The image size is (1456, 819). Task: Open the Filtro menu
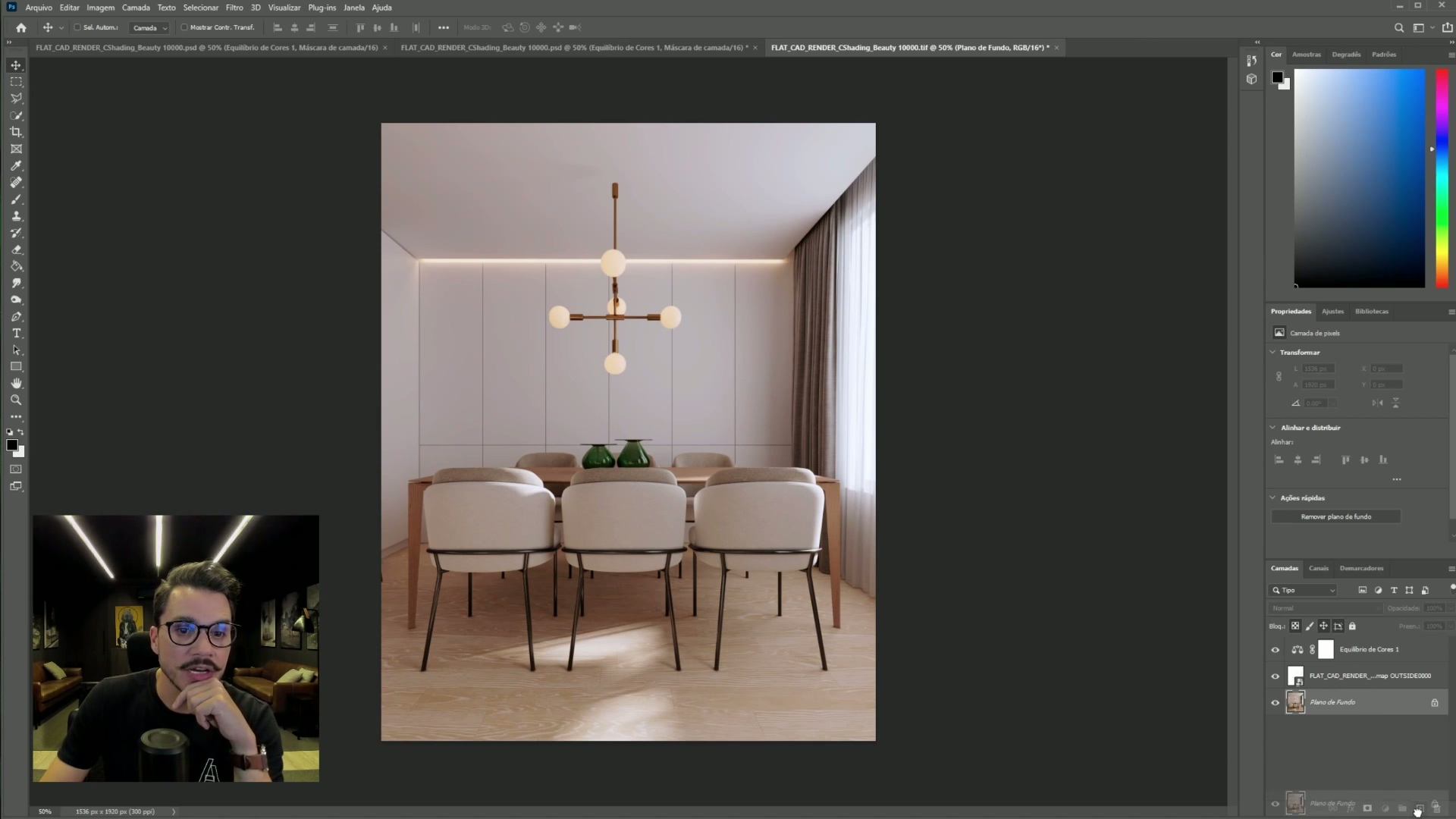[234, 8]
